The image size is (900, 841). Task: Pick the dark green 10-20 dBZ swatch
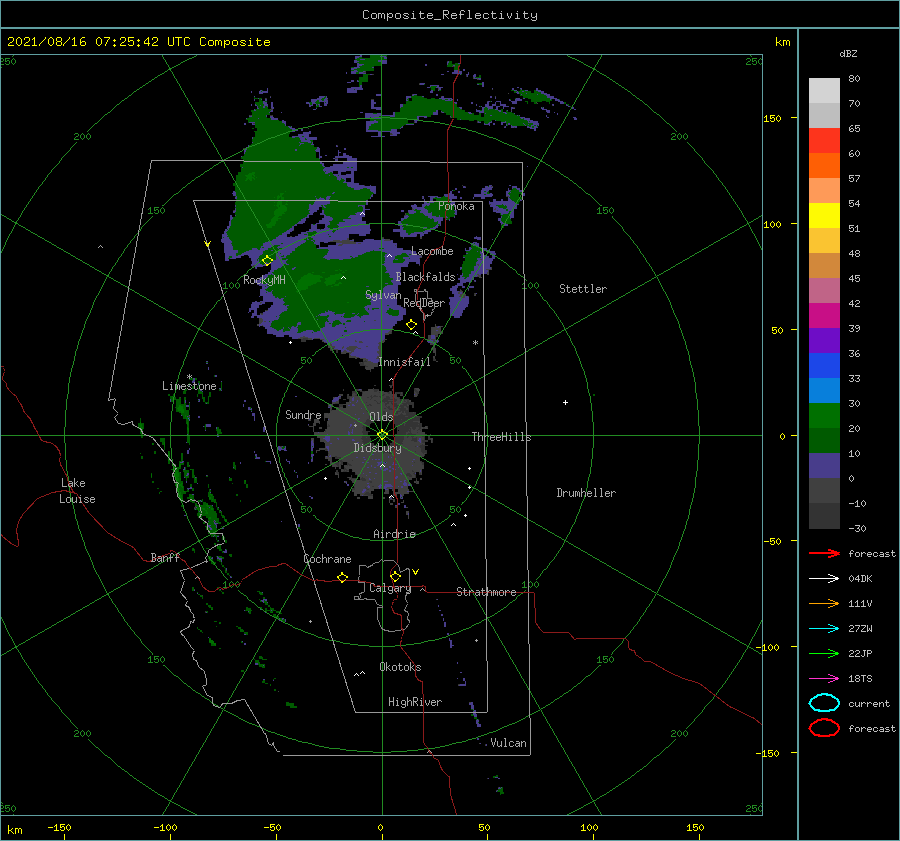click(x=824, y=441)
